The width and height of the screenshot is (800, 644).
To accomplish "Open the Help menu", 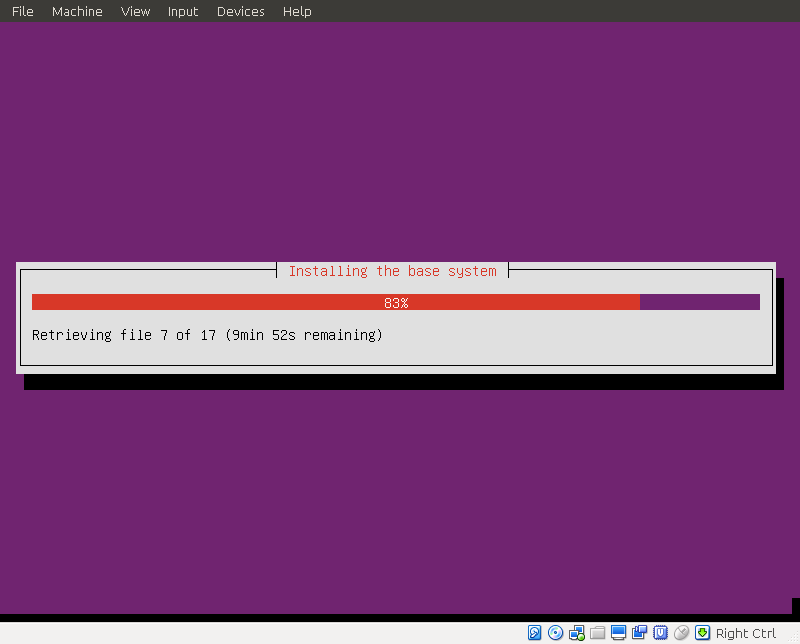I will point(297,12).
